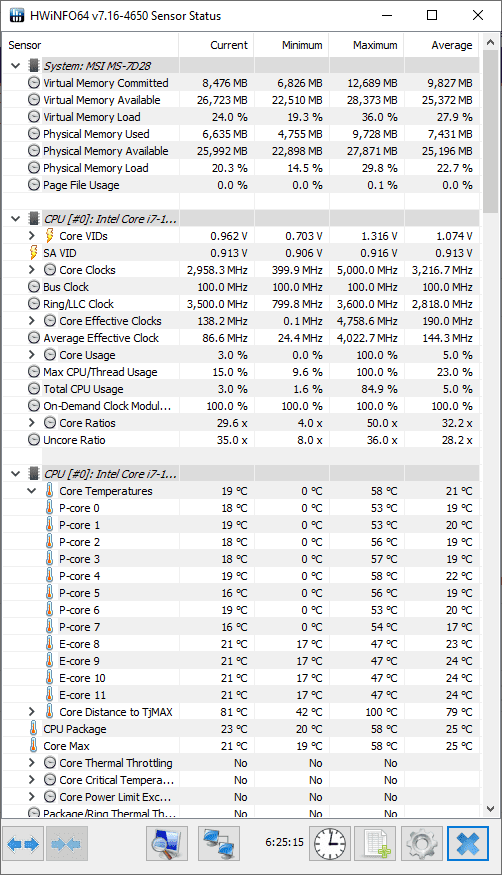Collapse the System: MSI MS-7D28 group
502x875 pixels.
point(16,66)
